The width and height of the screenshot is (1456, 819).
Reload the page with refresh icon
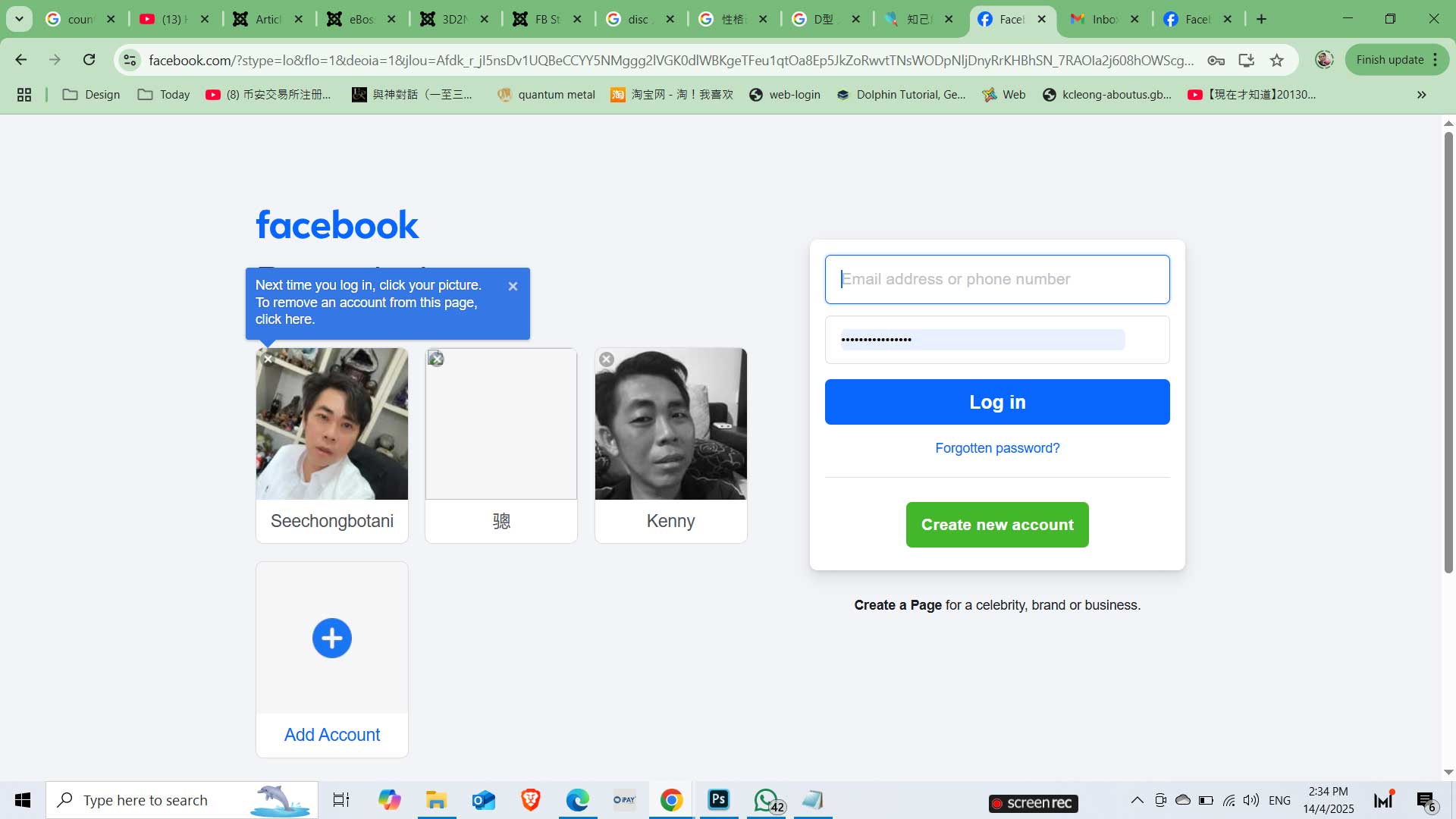pos(89,60)
